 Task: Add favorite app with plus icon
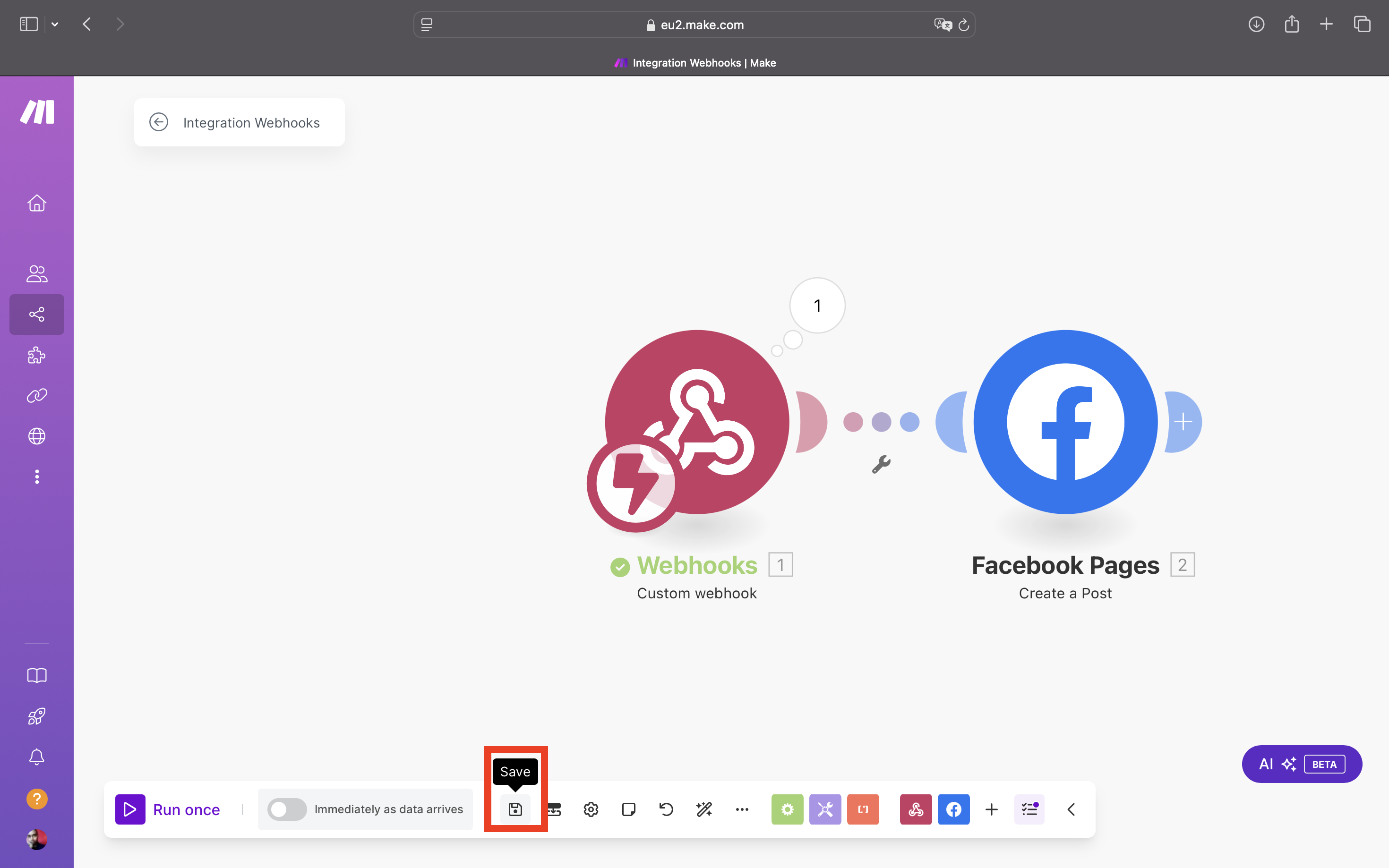tap(992, 809)
